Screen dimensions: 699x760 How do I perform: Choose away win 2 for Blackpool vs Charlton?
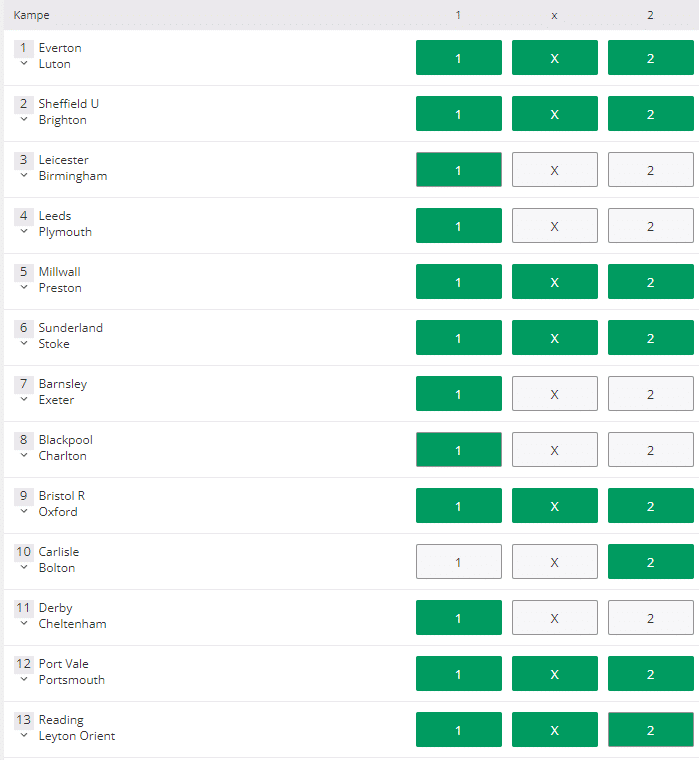point(651,449)
